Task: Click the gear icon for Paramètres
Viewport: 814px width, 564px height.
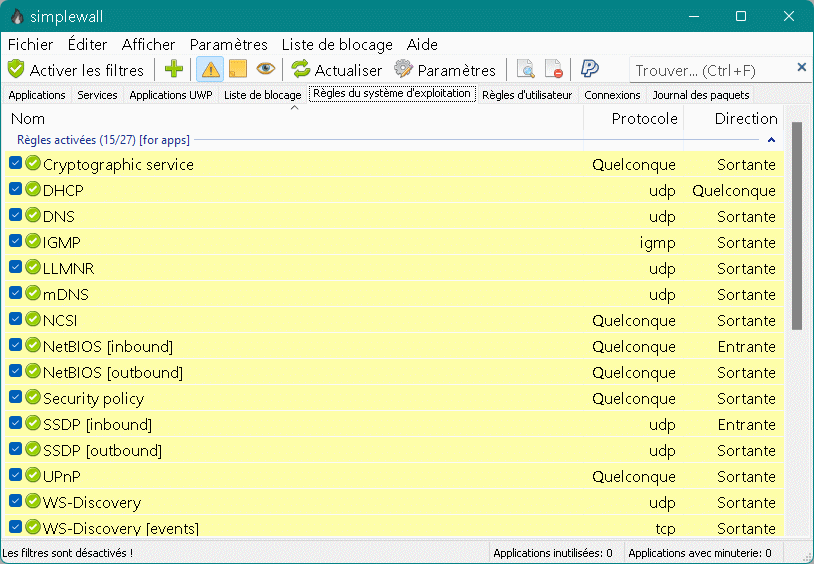Action: click(403, 69)
